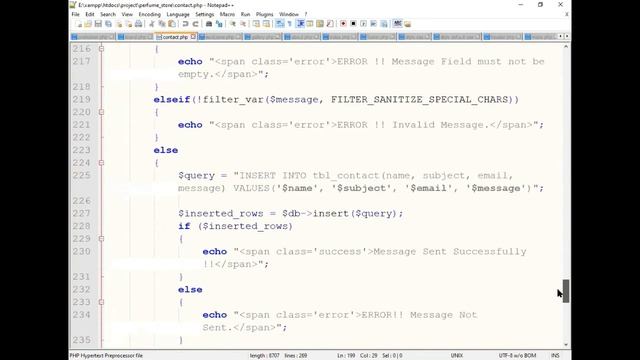Collapse the fold marker on line 233
The width and height of the screenshot is (640, 360).
pos(101,302)
